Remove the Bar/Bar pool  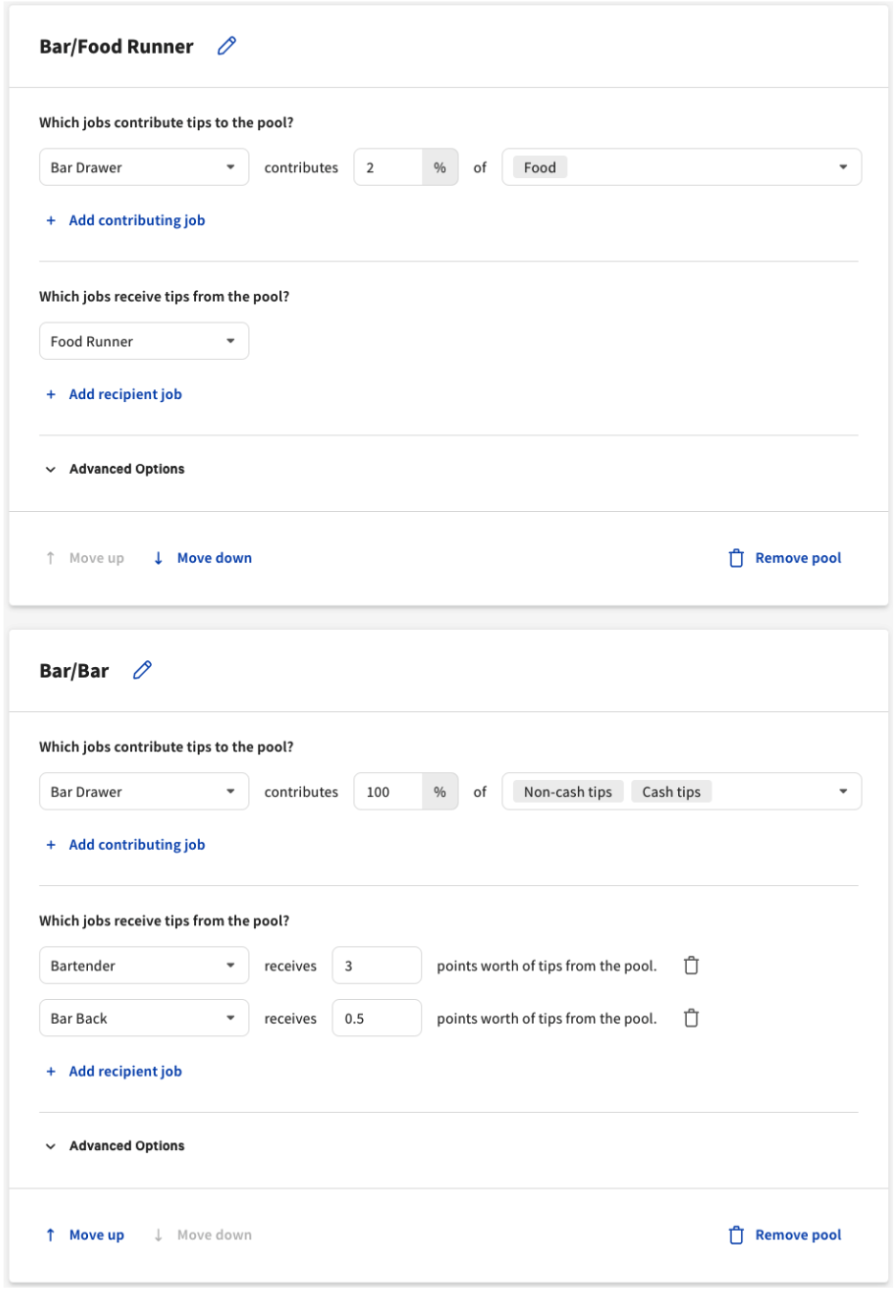(785, 1235)
